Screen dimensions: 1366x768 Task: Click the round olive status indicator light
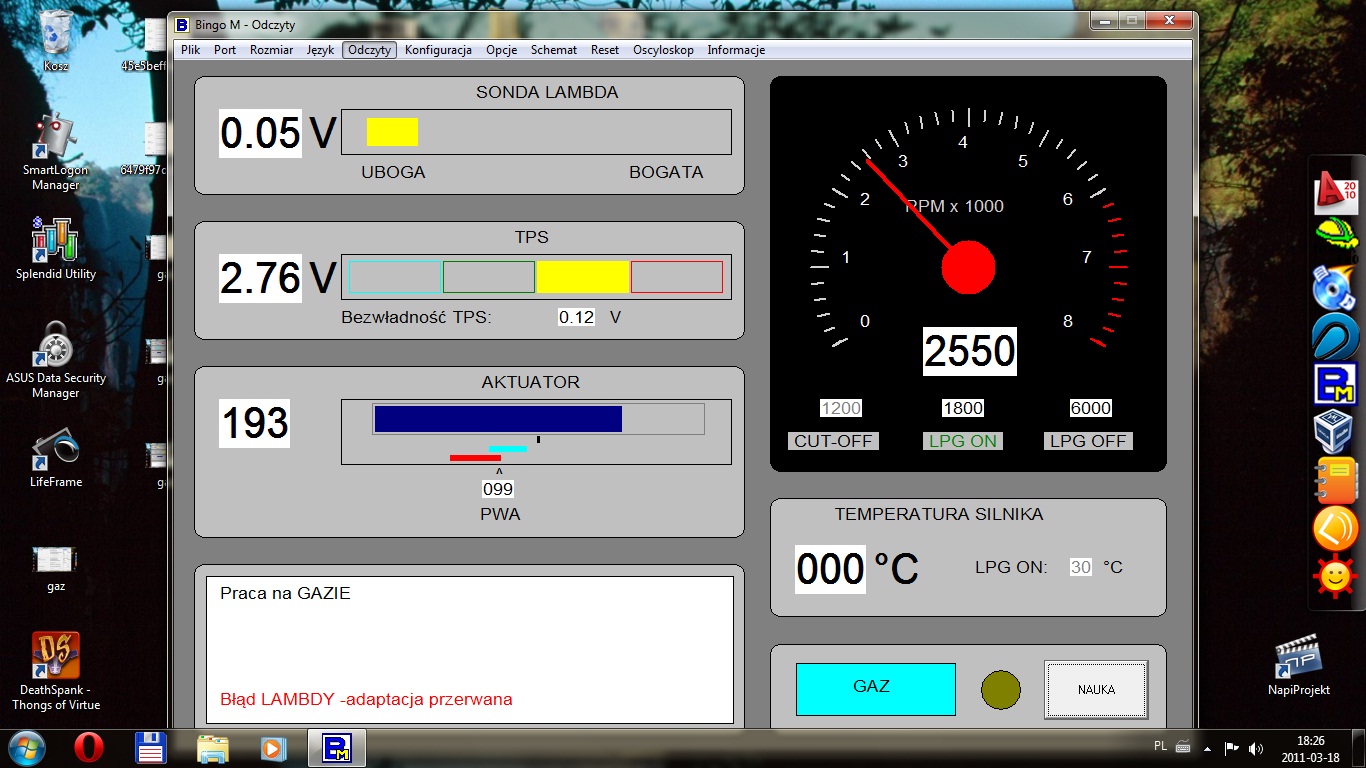tap(1000, 690)
